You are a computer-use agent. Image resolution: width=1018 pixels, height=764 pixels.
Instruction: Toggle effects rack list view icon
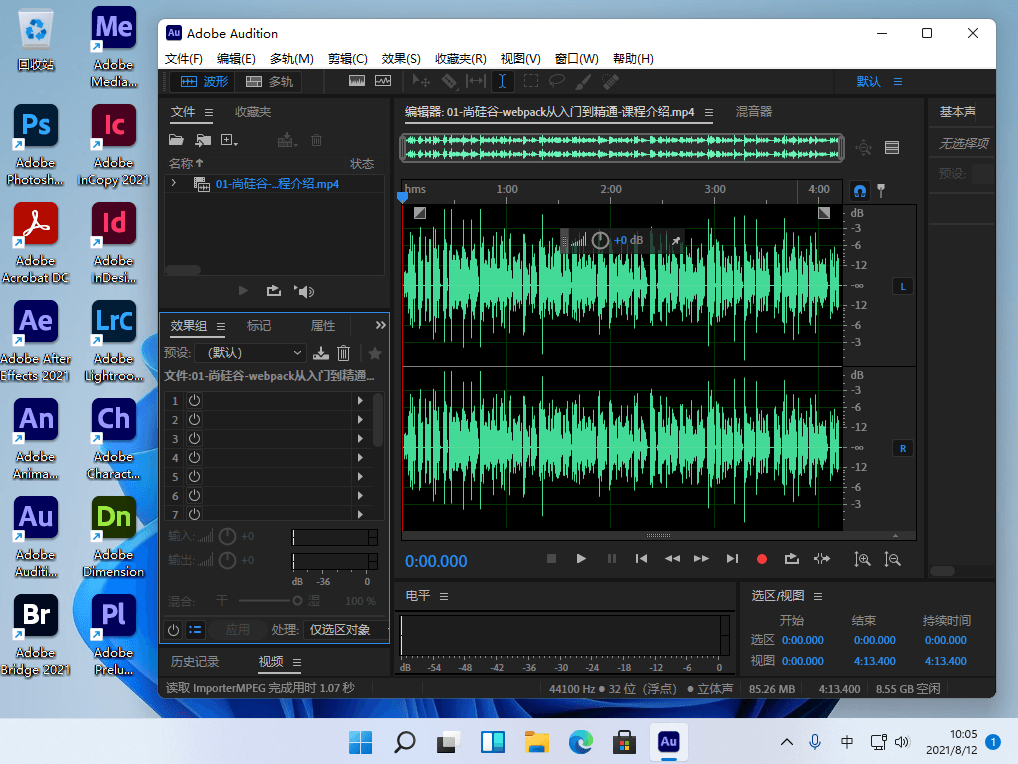[195, 630]
